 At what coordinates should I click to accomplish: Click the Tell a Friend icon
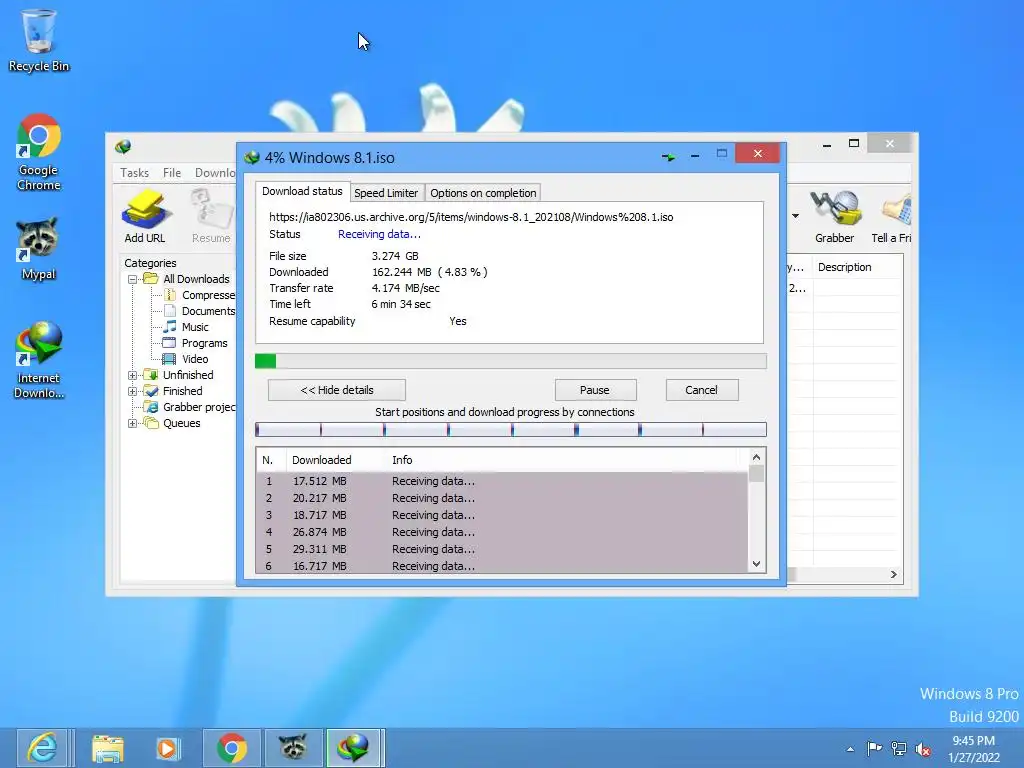tap(891, 216)
